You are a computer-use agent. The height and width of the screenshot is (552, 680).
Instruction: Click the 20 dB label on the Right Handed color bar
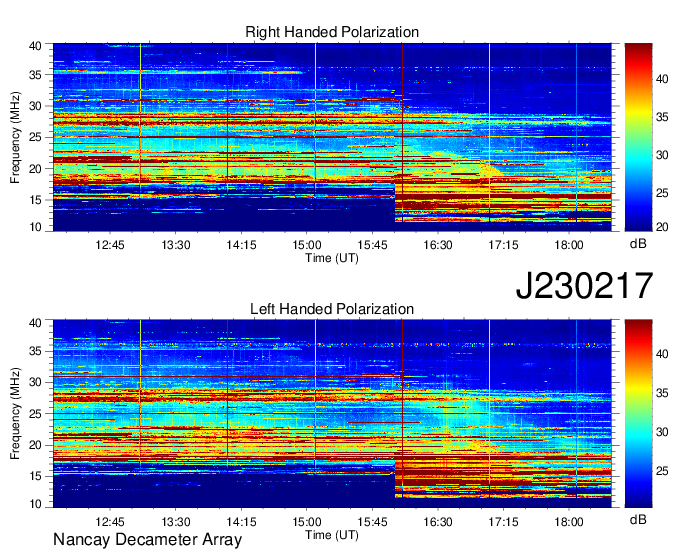(x=662, y=227)
